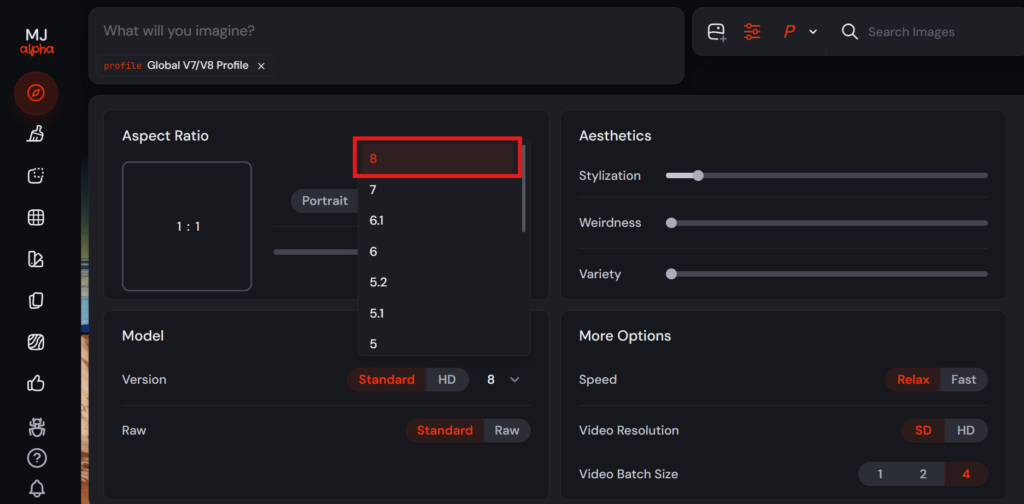Click the paintbrush Create icon in sidebar
The image size is (1024, 504).
pyautogui.click(x=36, y=134)
